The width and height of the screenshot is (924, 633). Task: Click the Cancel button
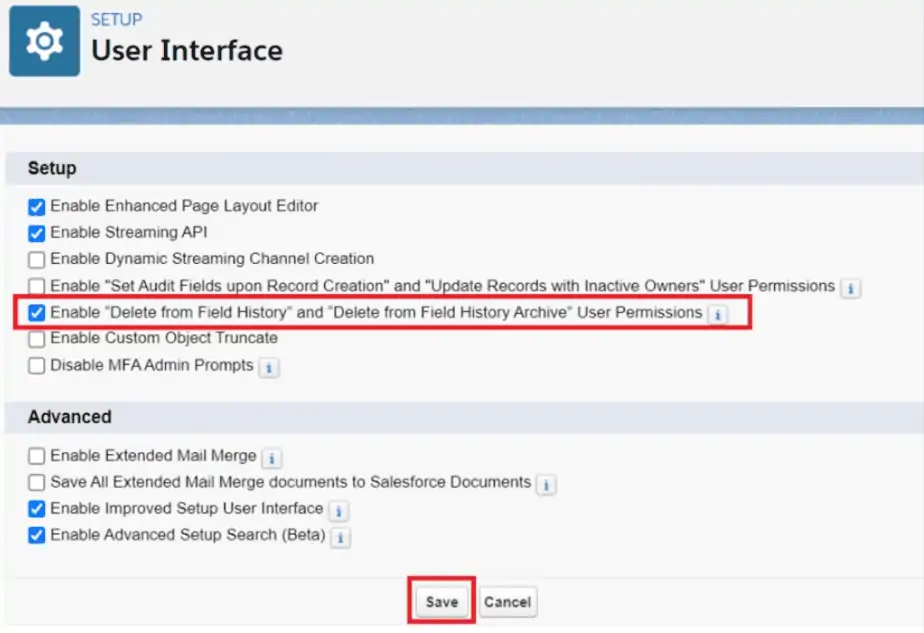tap(508, 601)
